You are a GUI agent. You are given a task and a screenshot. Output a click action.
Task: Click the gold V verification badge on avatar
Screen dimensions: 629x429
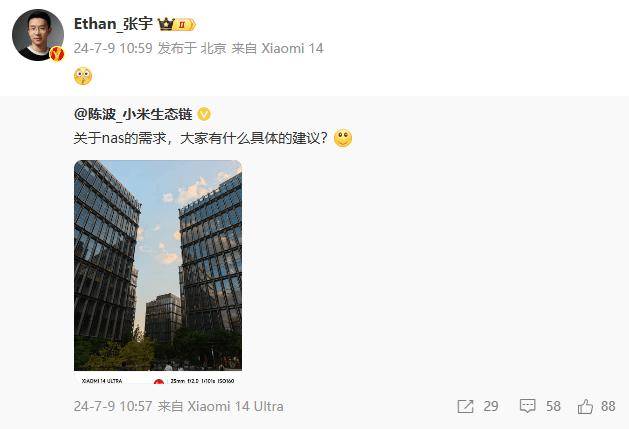pyautogui.click(x=57, y=53)
